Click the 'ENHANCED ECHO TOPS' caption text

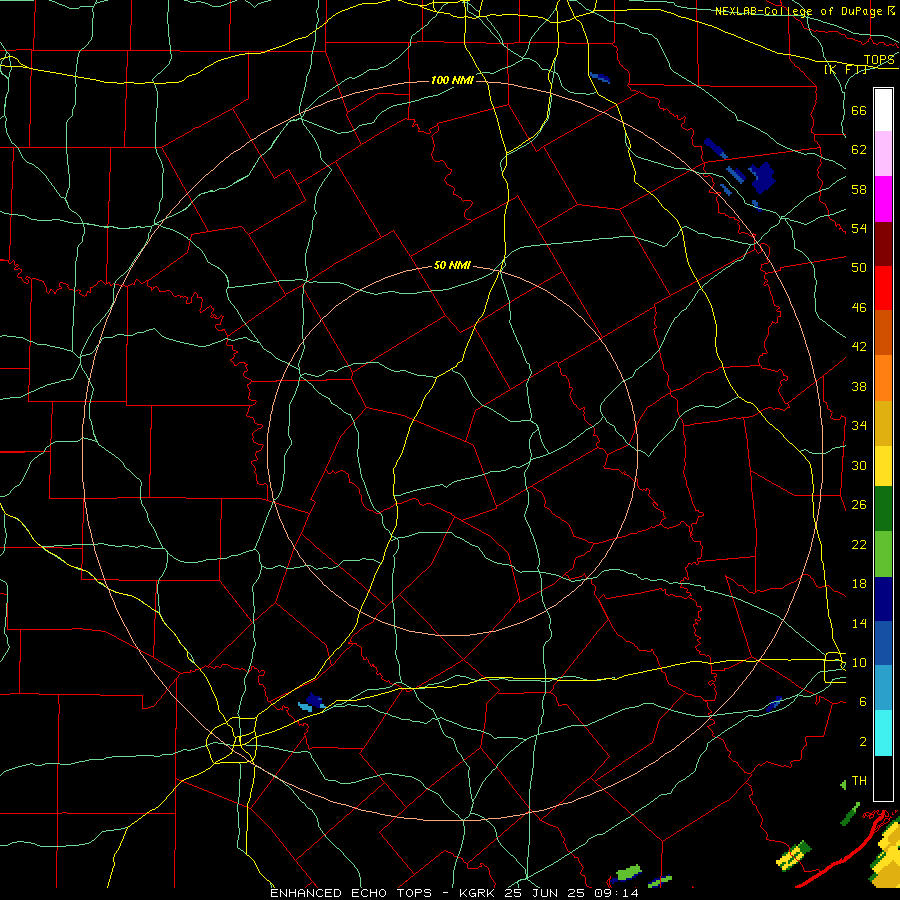[x=351, y=893]
